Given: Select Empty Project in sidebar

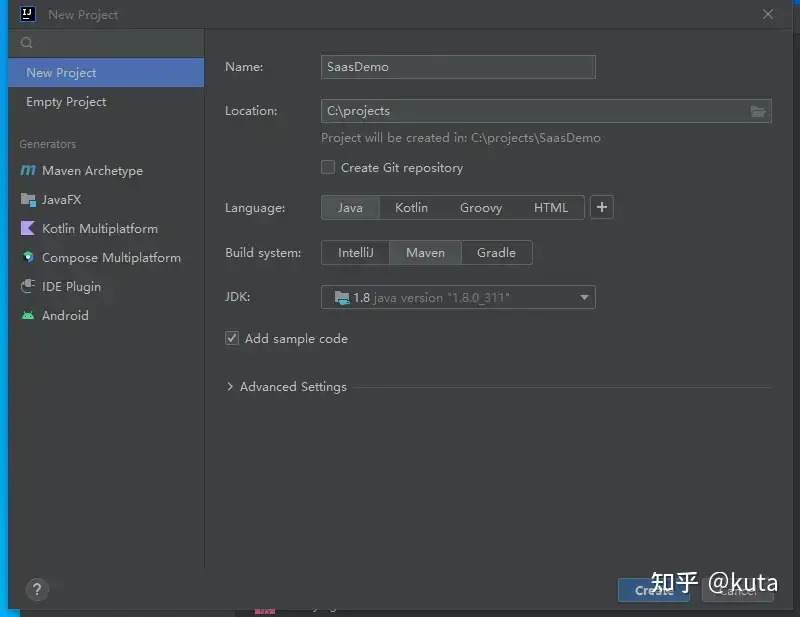Looking at the screenshot, I should pos(106,102).
